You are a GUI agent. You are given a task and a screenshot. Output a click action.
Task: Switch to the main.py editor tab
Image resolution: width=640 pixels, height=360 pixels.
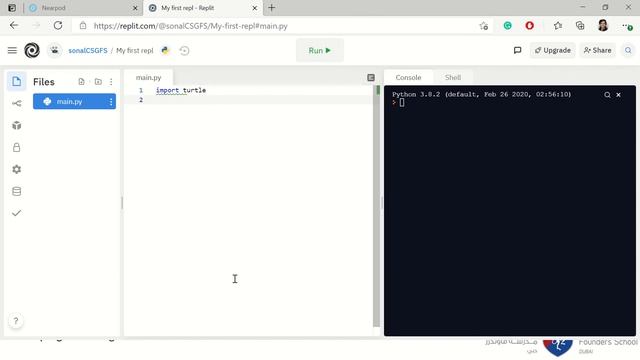coord(149,78)
